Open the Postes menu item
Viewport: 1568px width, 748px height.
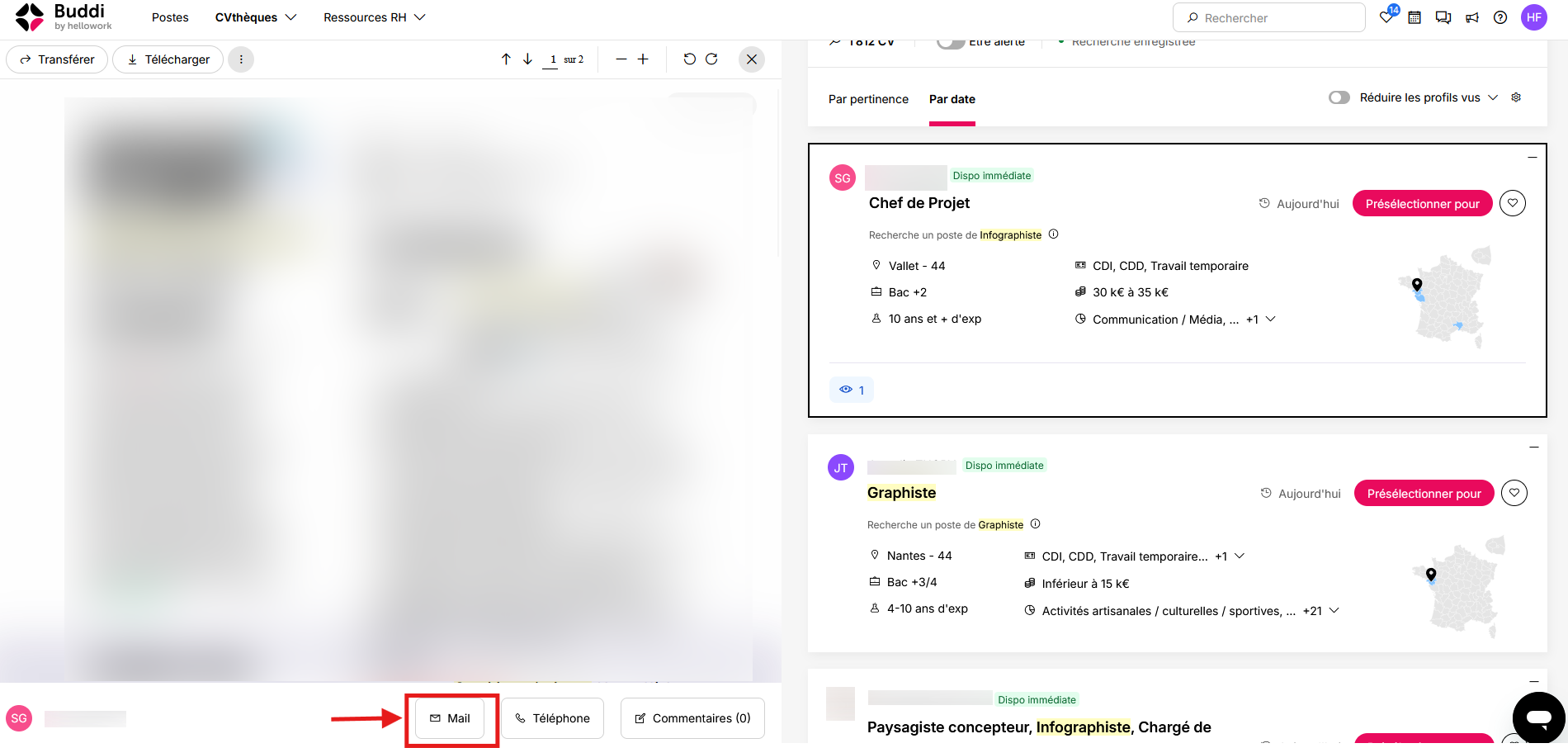170,17
